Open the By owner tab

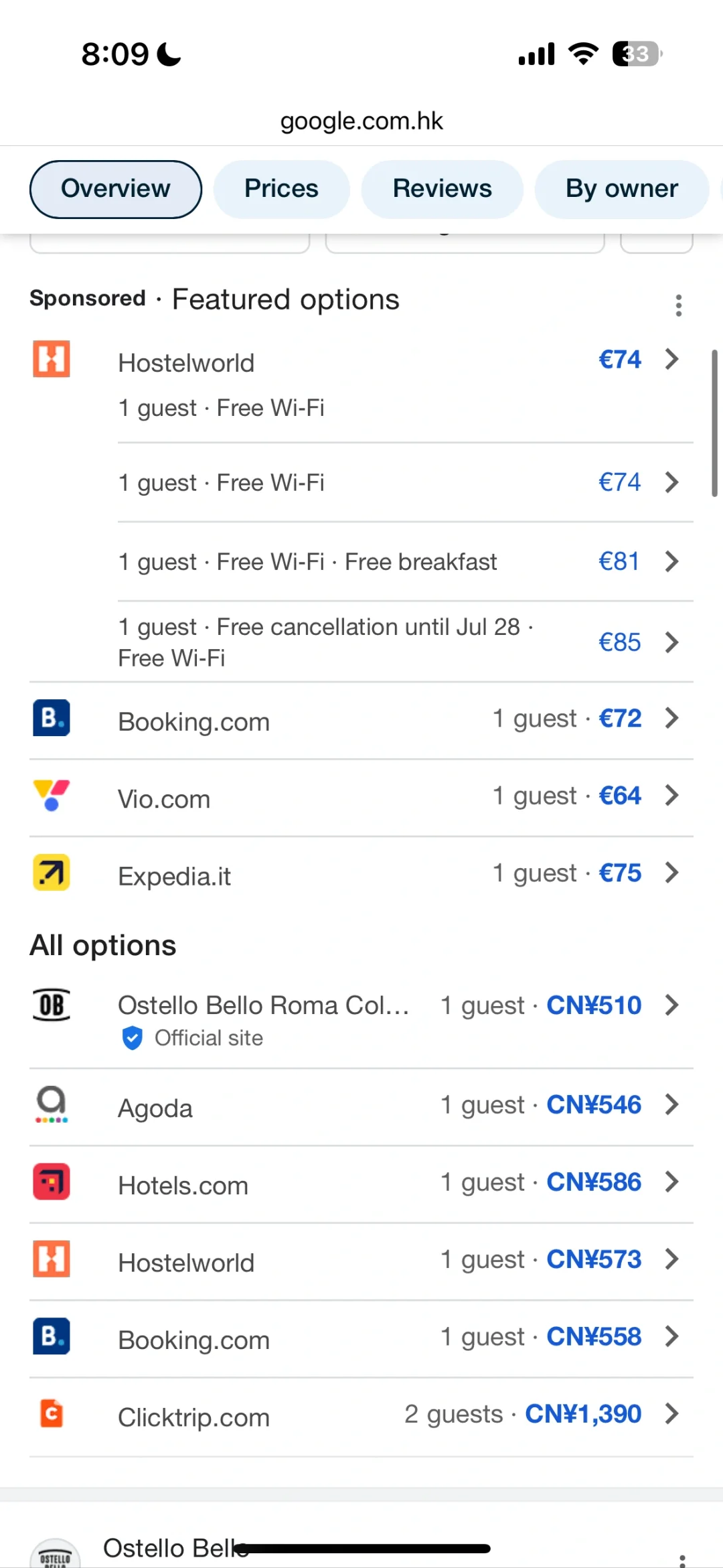[x=621, y=189]
